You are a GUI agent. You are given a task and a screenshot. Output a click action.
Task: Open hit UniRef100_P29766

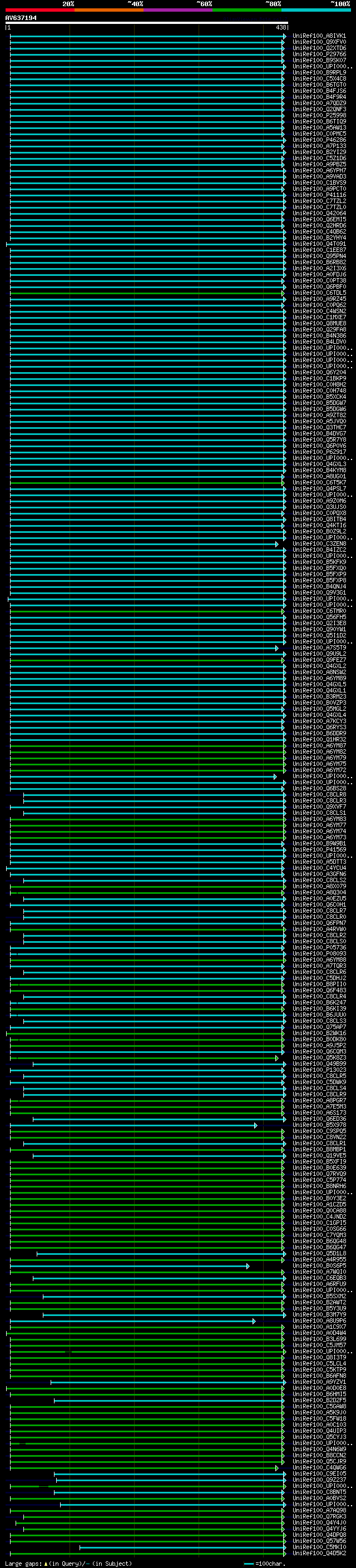[x=319, y=54]
